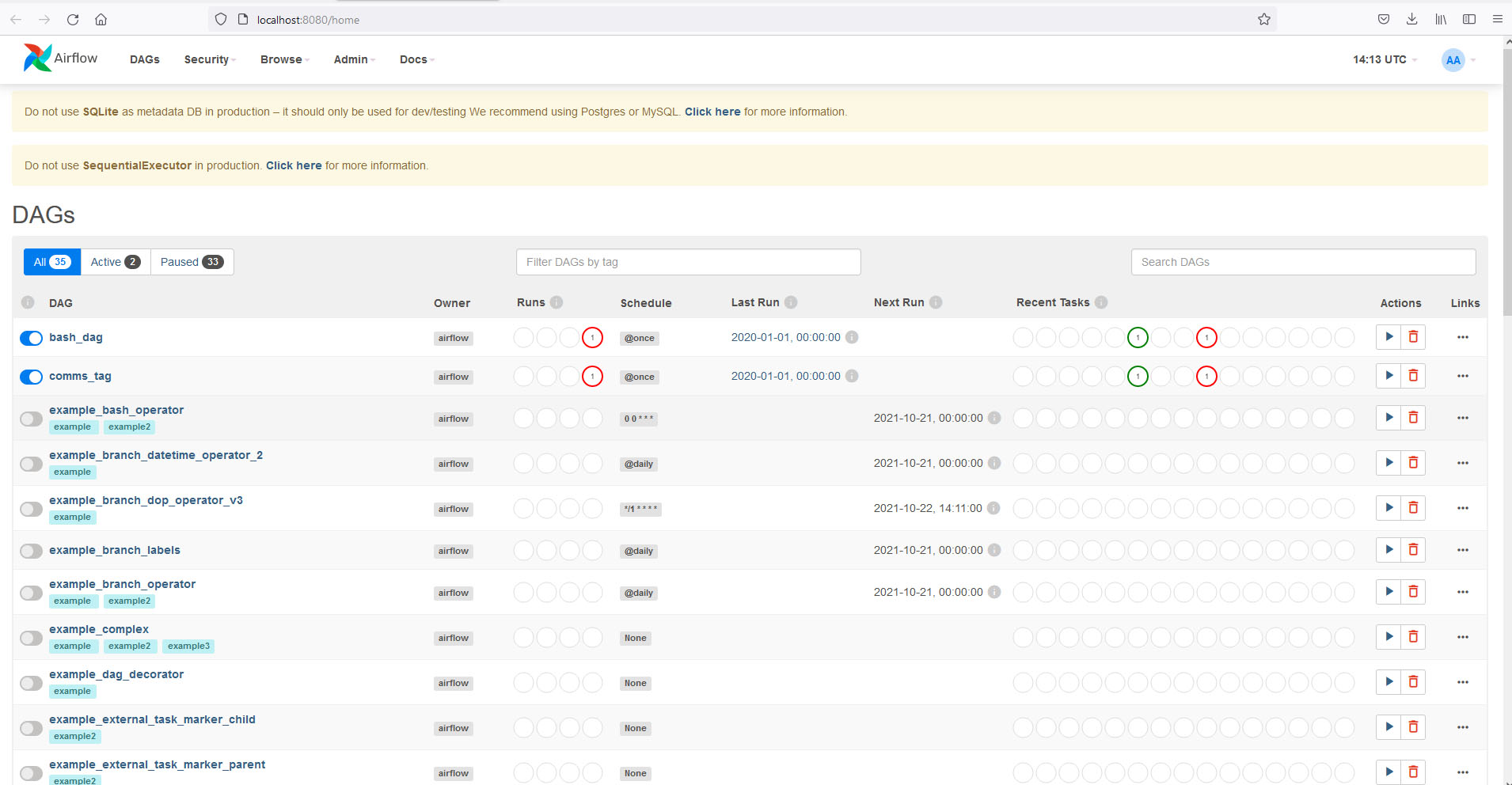Click the Airflow pinwheel logo

point(37,59)
